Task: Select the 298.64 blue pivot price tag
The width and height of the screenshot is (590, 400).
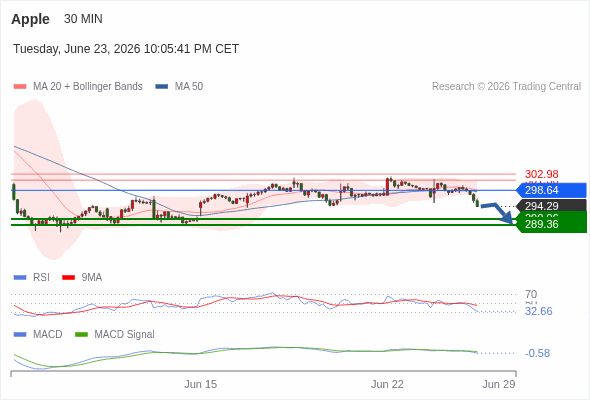Action: click(x=551, y=190)
